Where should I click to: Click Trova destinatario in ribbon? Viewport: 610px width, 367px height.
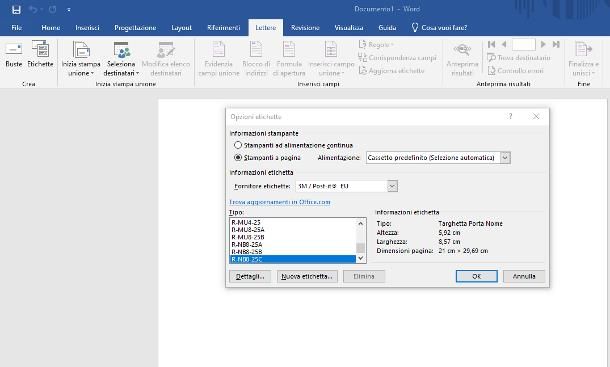[519, 58]
